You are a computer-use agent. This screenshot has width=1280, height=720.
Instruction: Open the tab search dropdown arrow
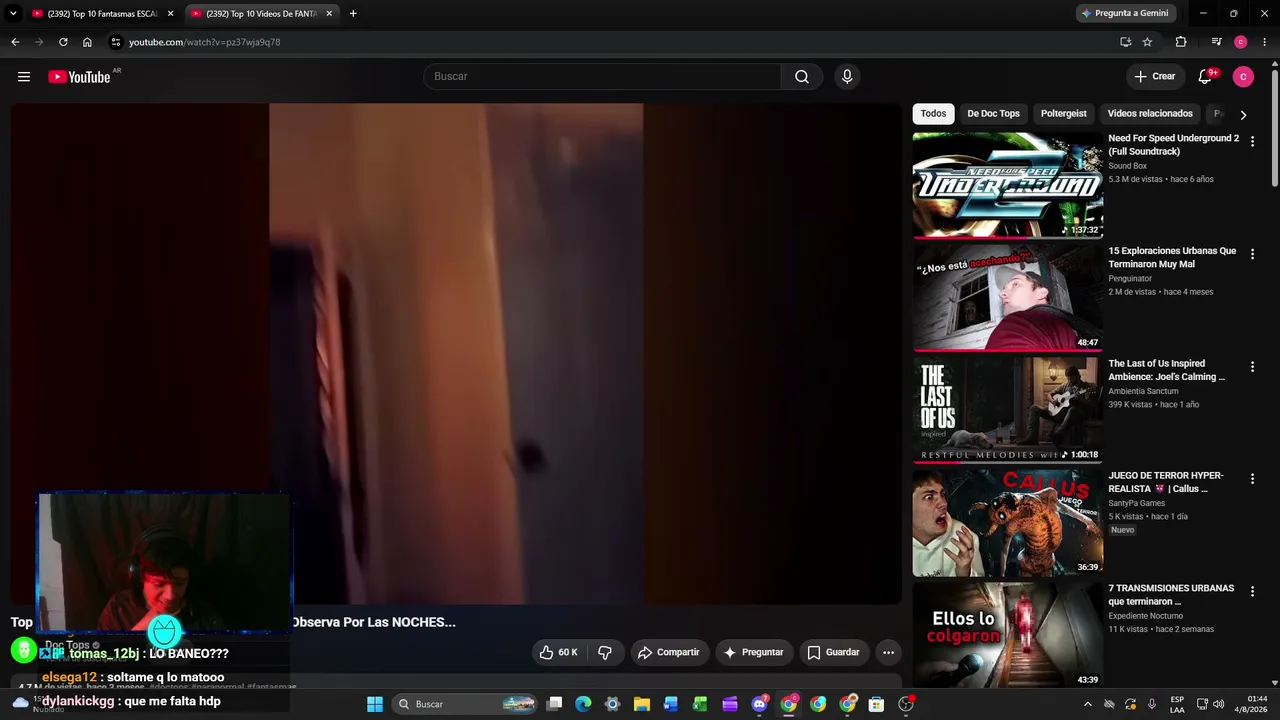(x=13, y=14)
